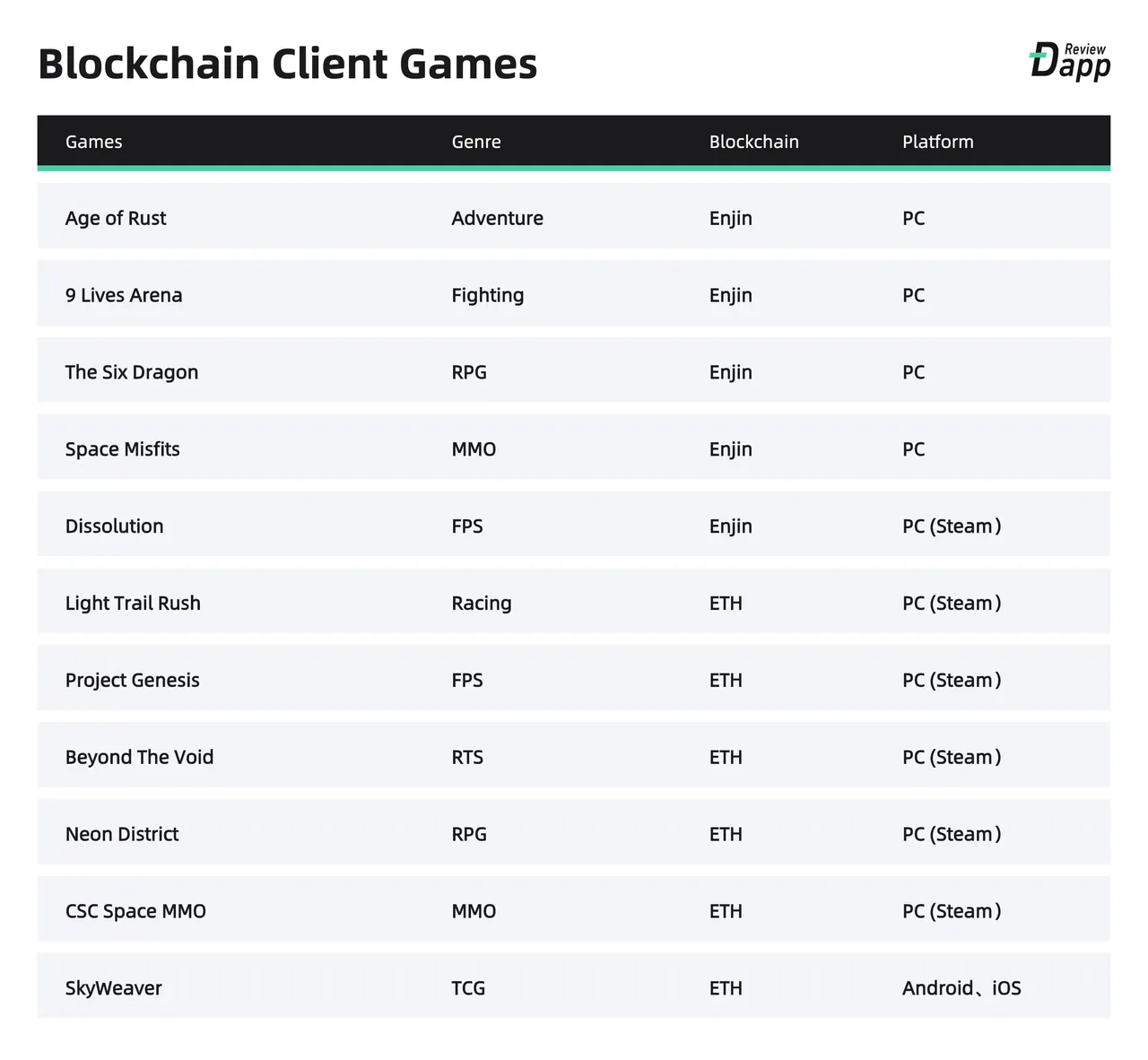Click the Age of Rust game name
The image size is (1148, 1060).
click(x=116, y=218)
